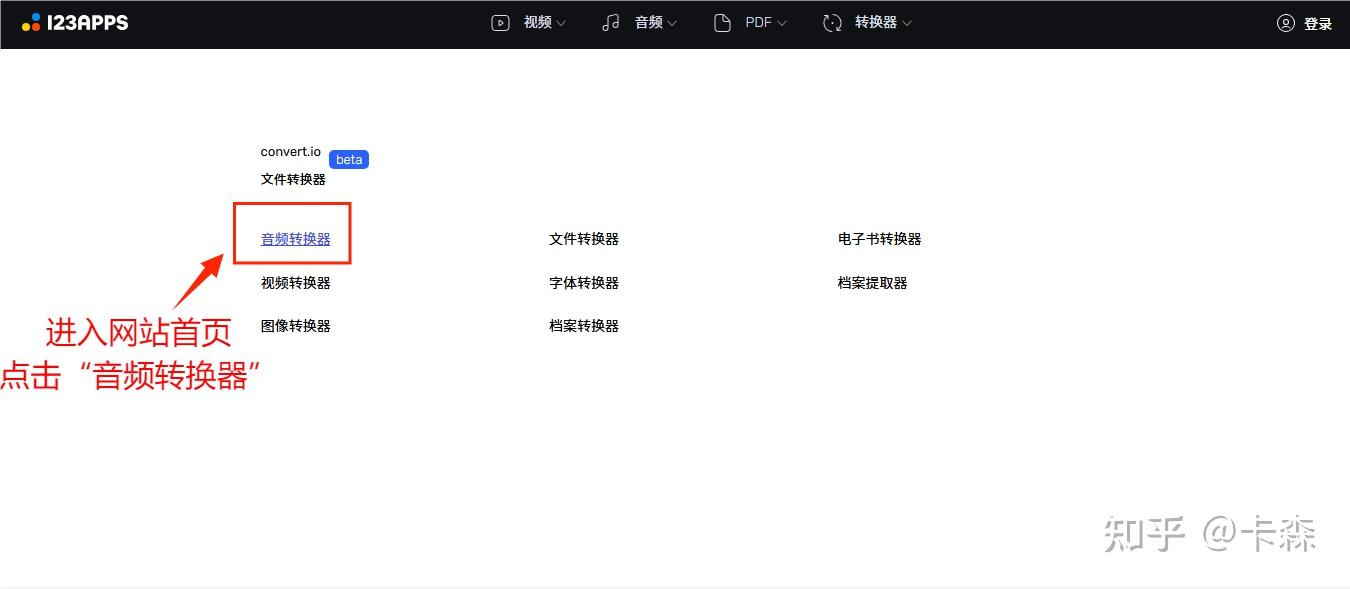Click the blue beta badge
This screenshot has width=1350, height=589.
(x=349, y=160)
